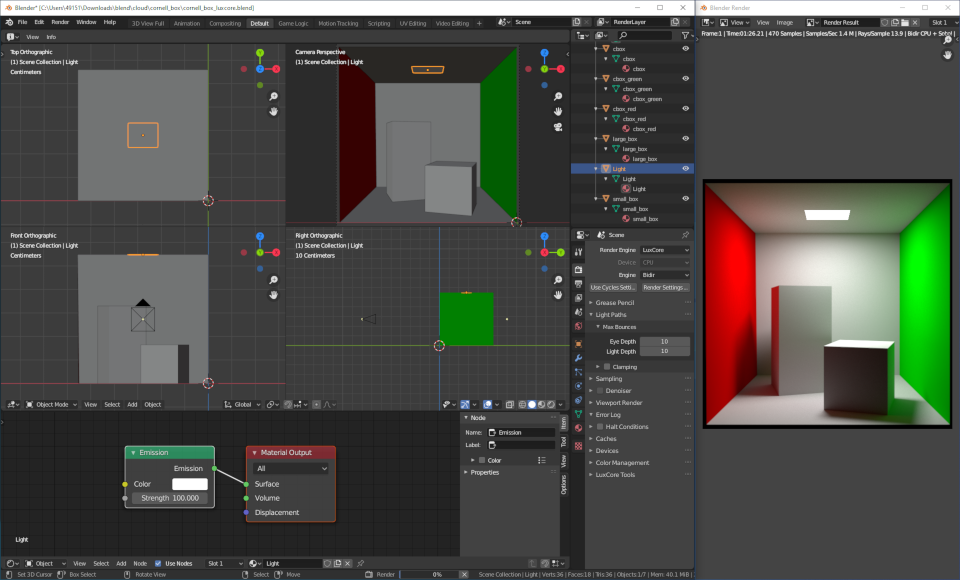
Task: Click the Eye Depth value field
Action: point(664,342)
